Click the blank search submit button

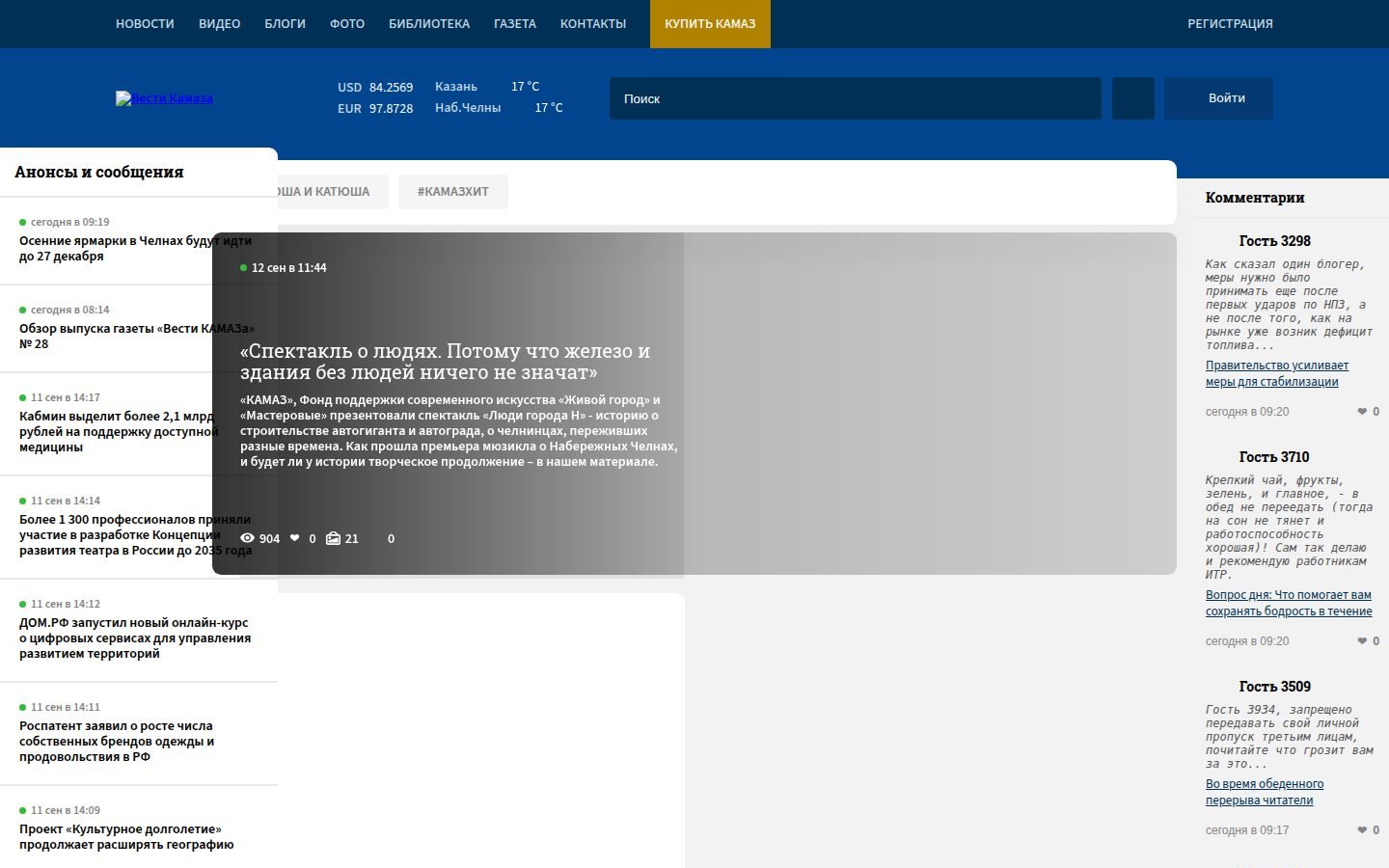pos(1133,98)
